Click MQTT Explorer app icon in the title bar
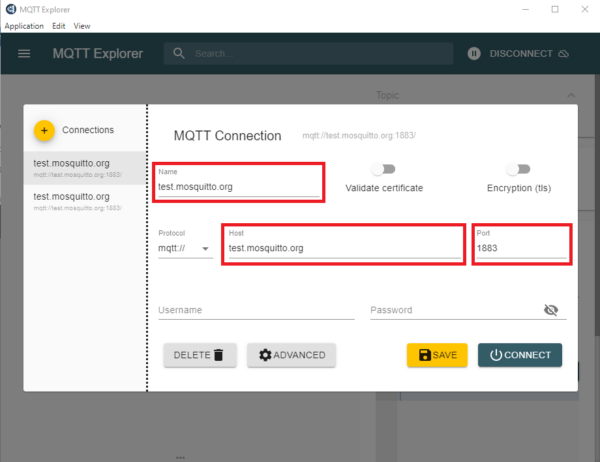 pos(11,9)
